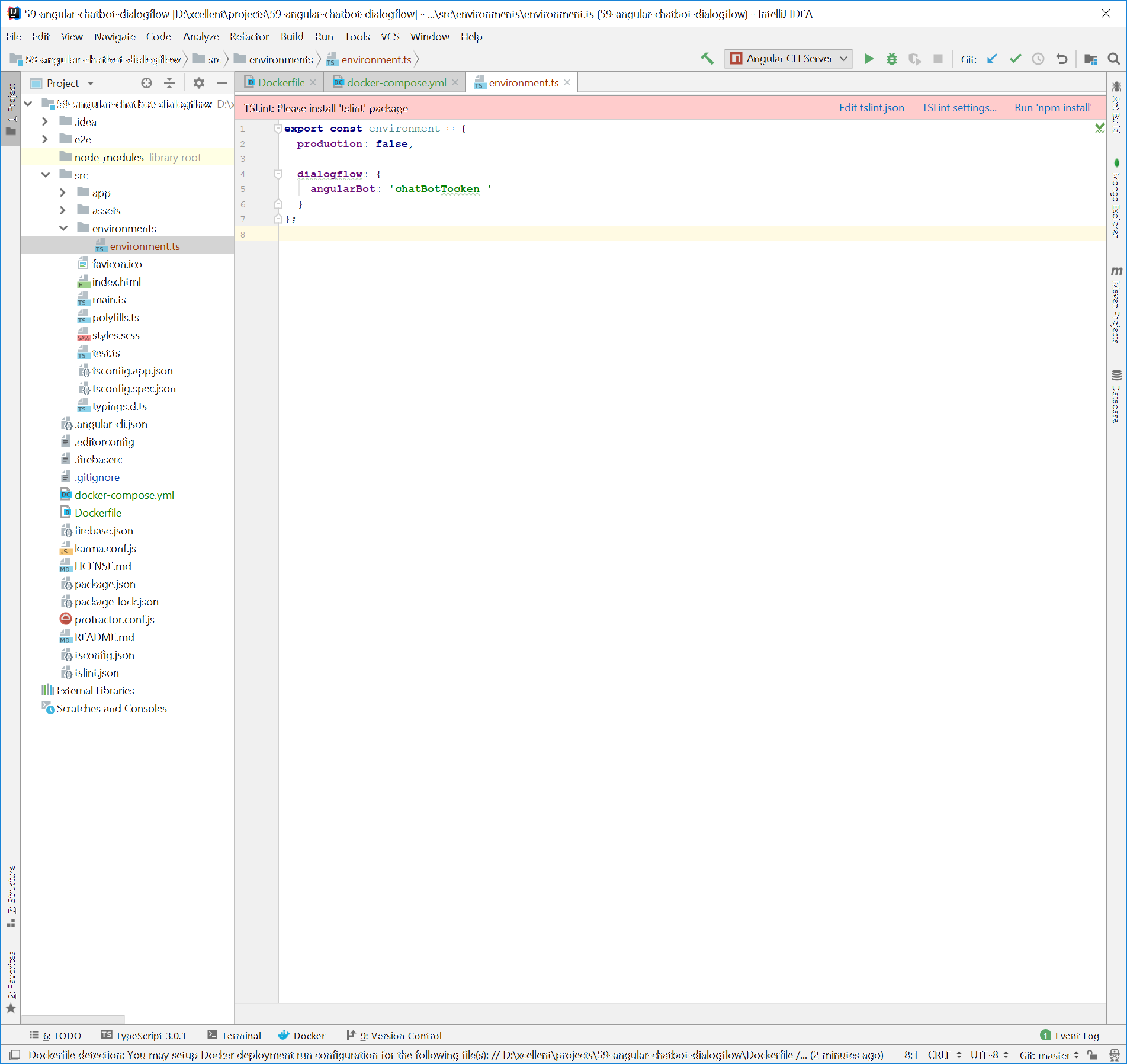Screen dimensions: 1127x1064
Task: Close the Dockerfile editor tab
Action: pyautogui.click(x=313, y=82)
